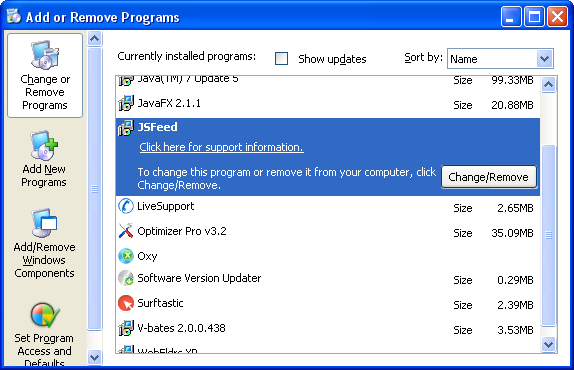This screenshot has height=370, width=574.
Task: Enable the Show updates checkbox
Action: click(x=281, y=59)
